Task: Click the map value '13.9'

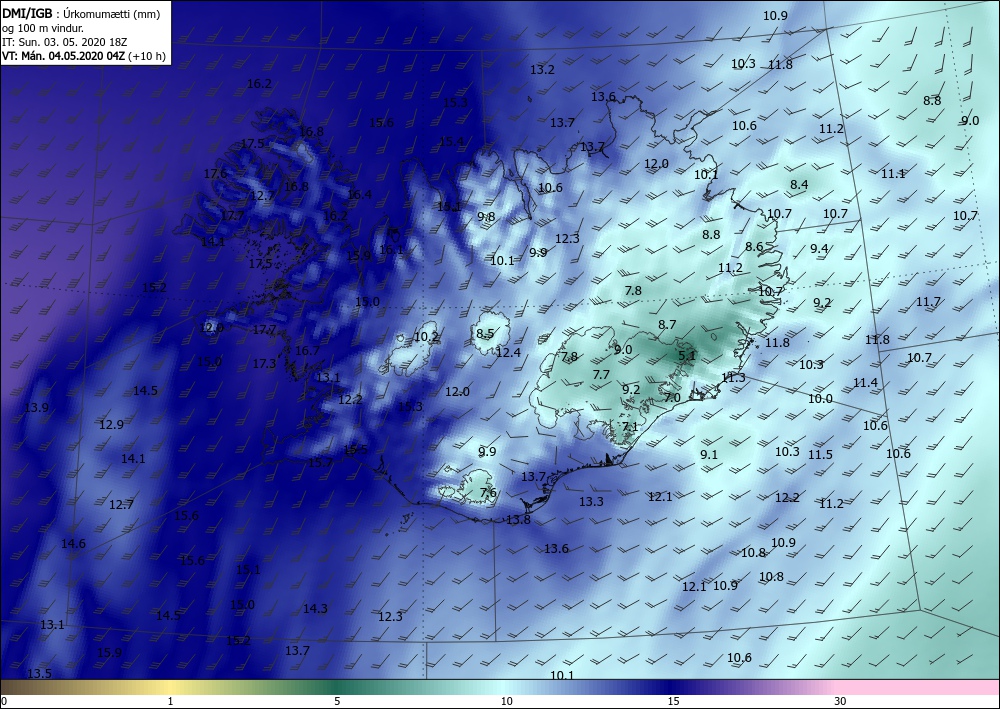Action: (36, 408)
